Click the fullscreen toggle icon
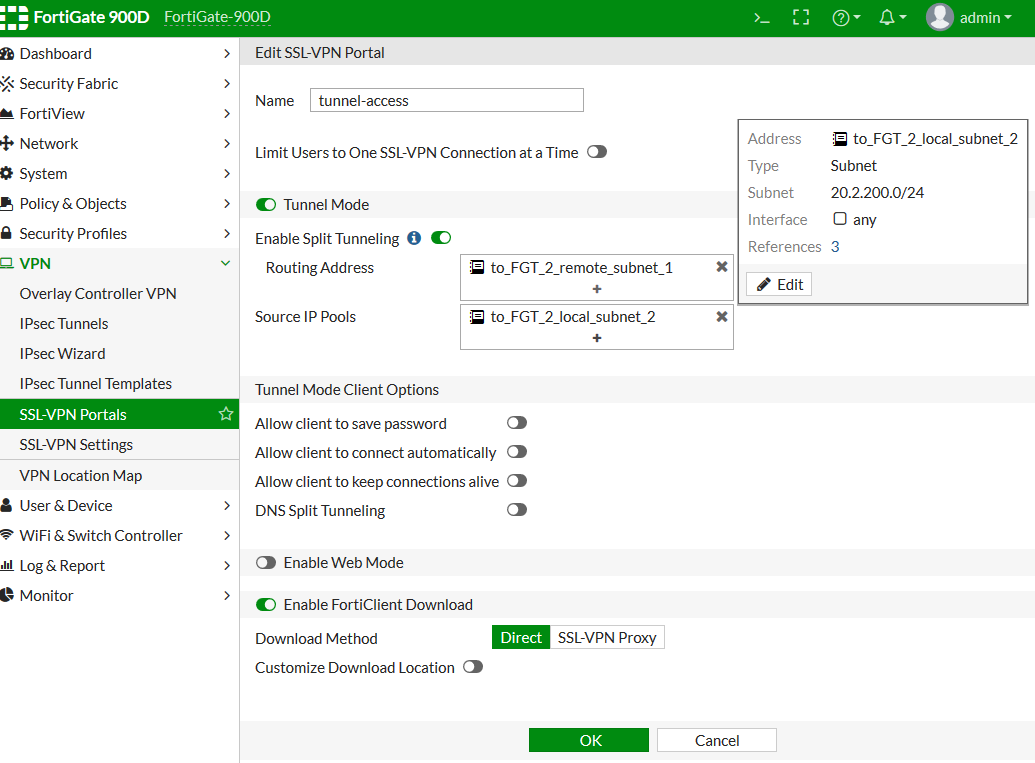Viewport: 1035px width, 763px height. 800,18
